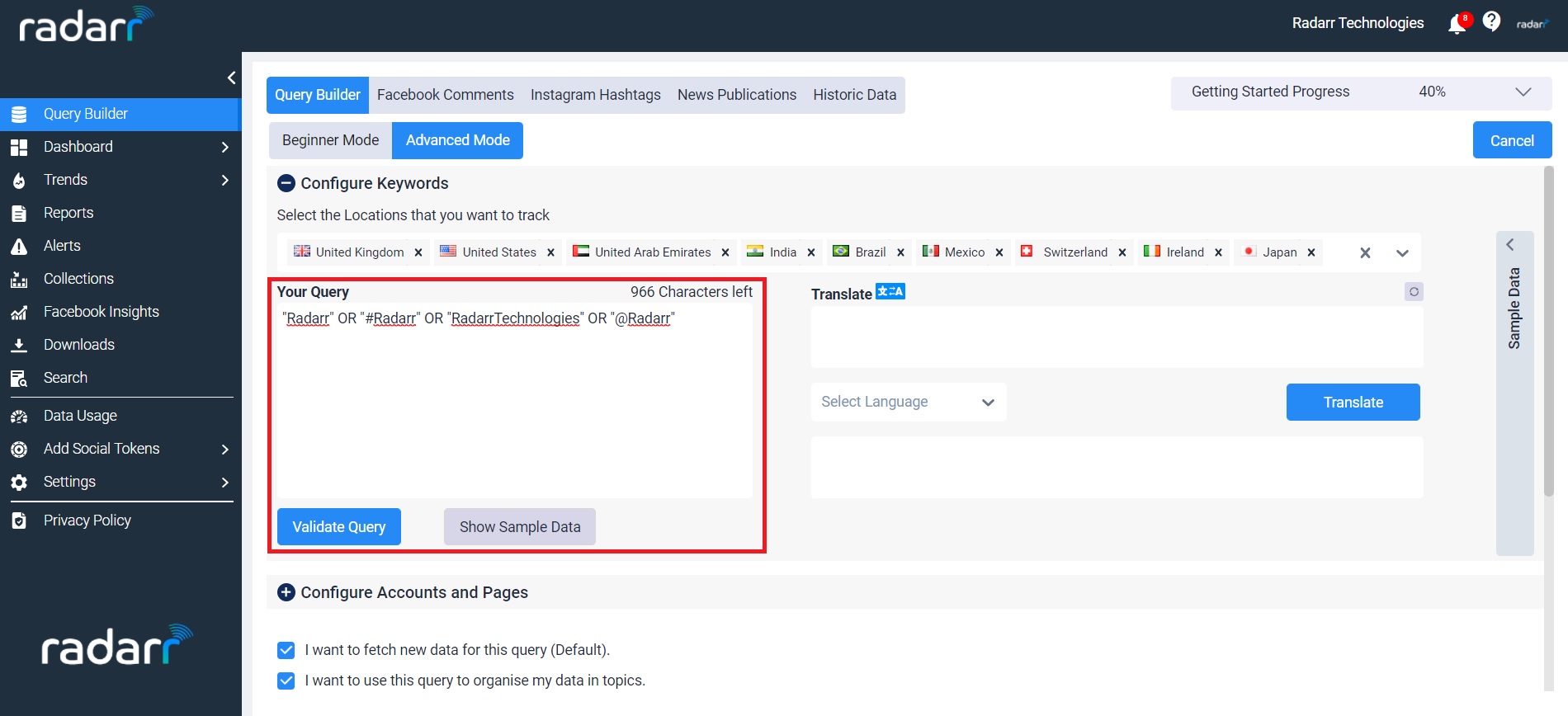Click the Alerts warning icon
Image resolution: width=1568 pixels, height=716 pixels.
coord(19,247)
